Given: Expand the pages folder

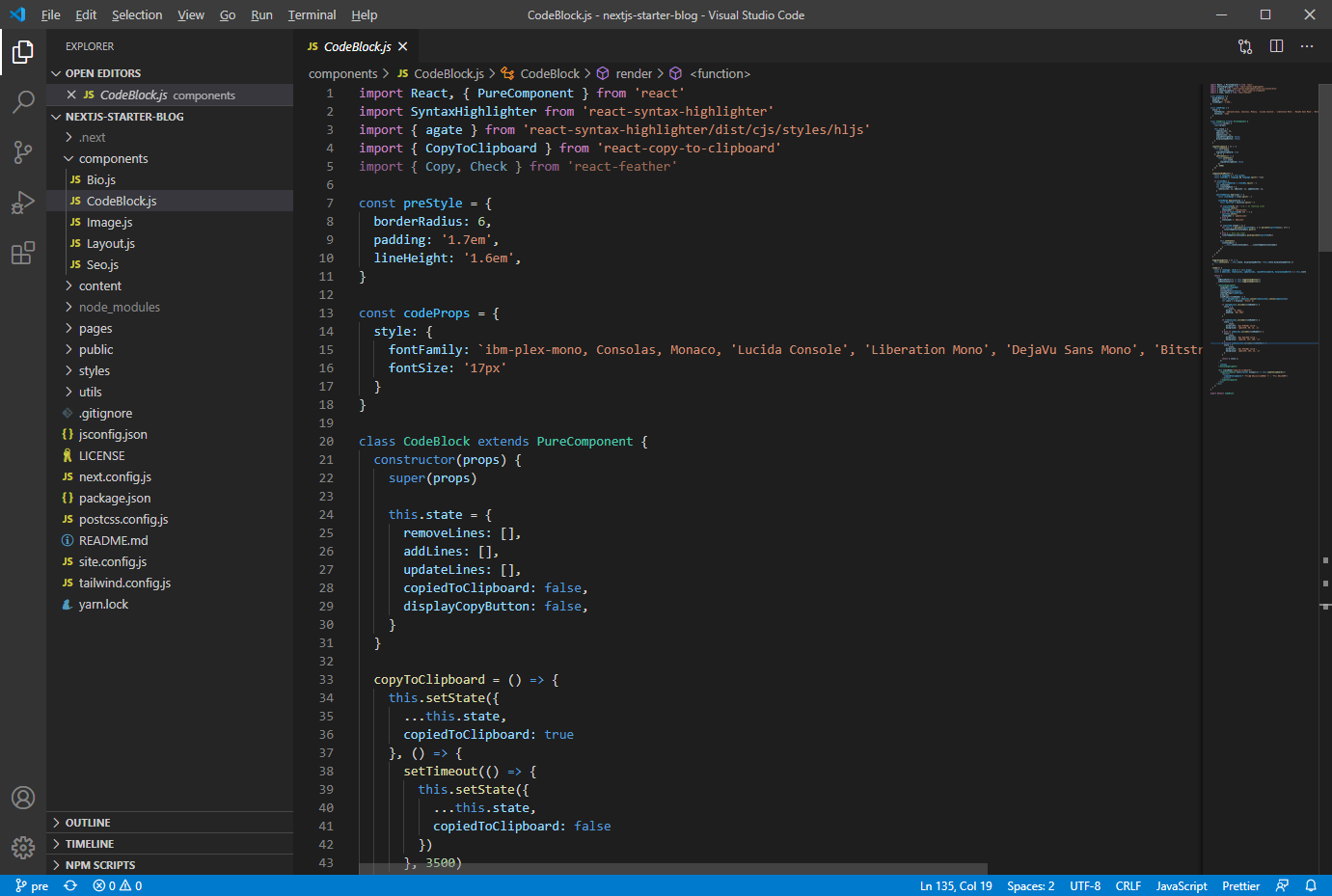Looking at the screenshot, I should click(95, 329).
